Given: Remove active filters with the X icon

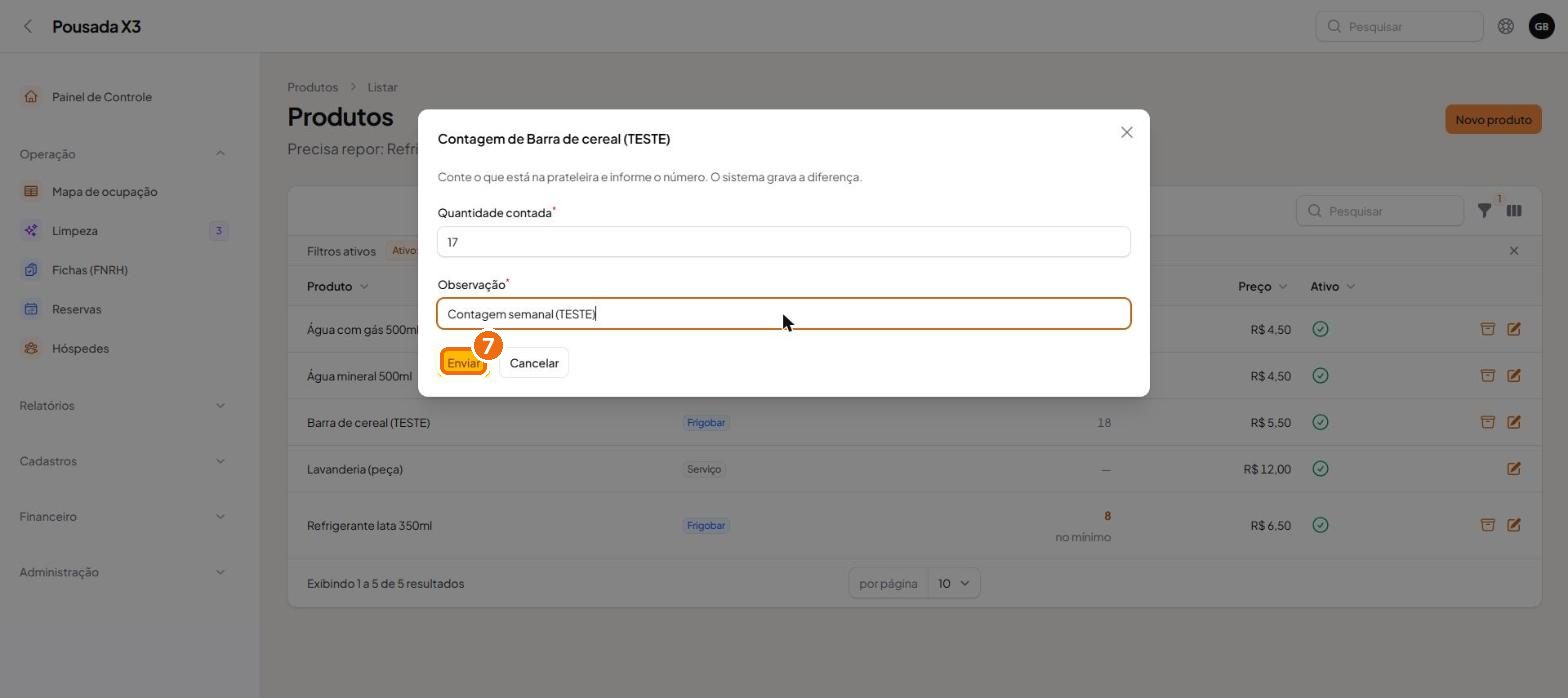Looking at the screenshot, I should (1514, 251).
